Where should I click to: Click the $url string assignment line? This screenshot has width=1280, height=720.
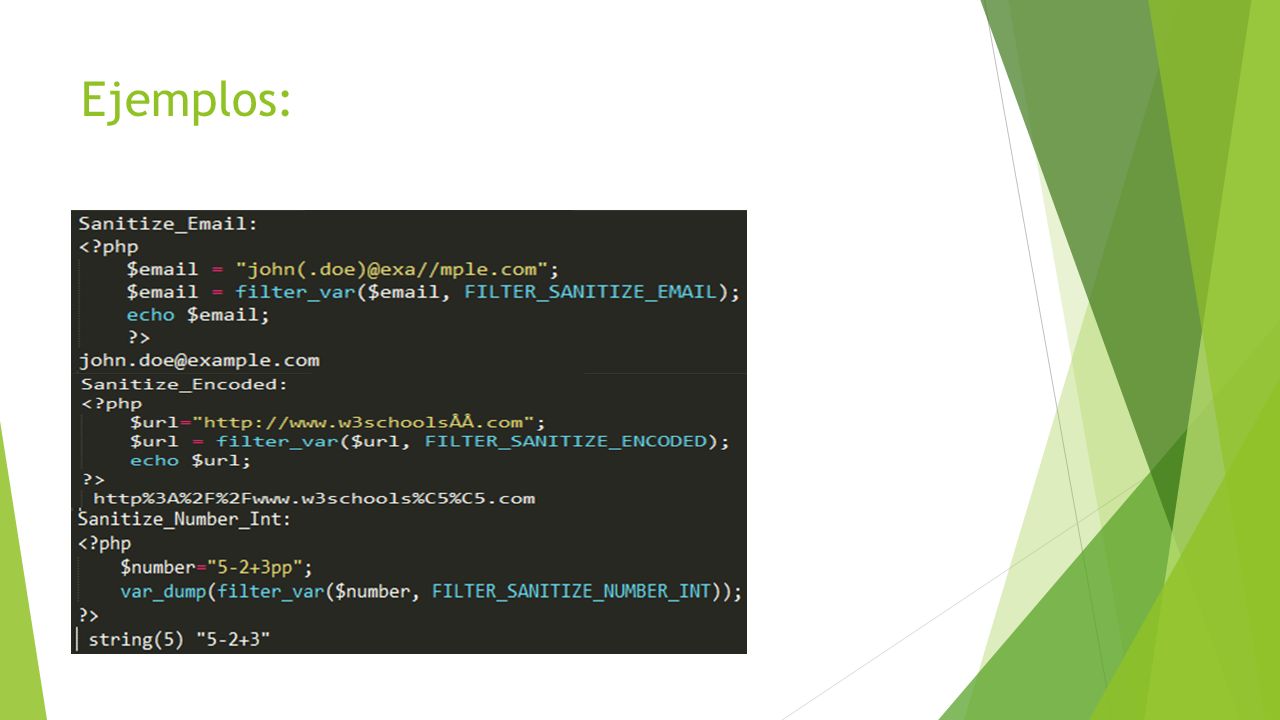(x=338, y=422)
